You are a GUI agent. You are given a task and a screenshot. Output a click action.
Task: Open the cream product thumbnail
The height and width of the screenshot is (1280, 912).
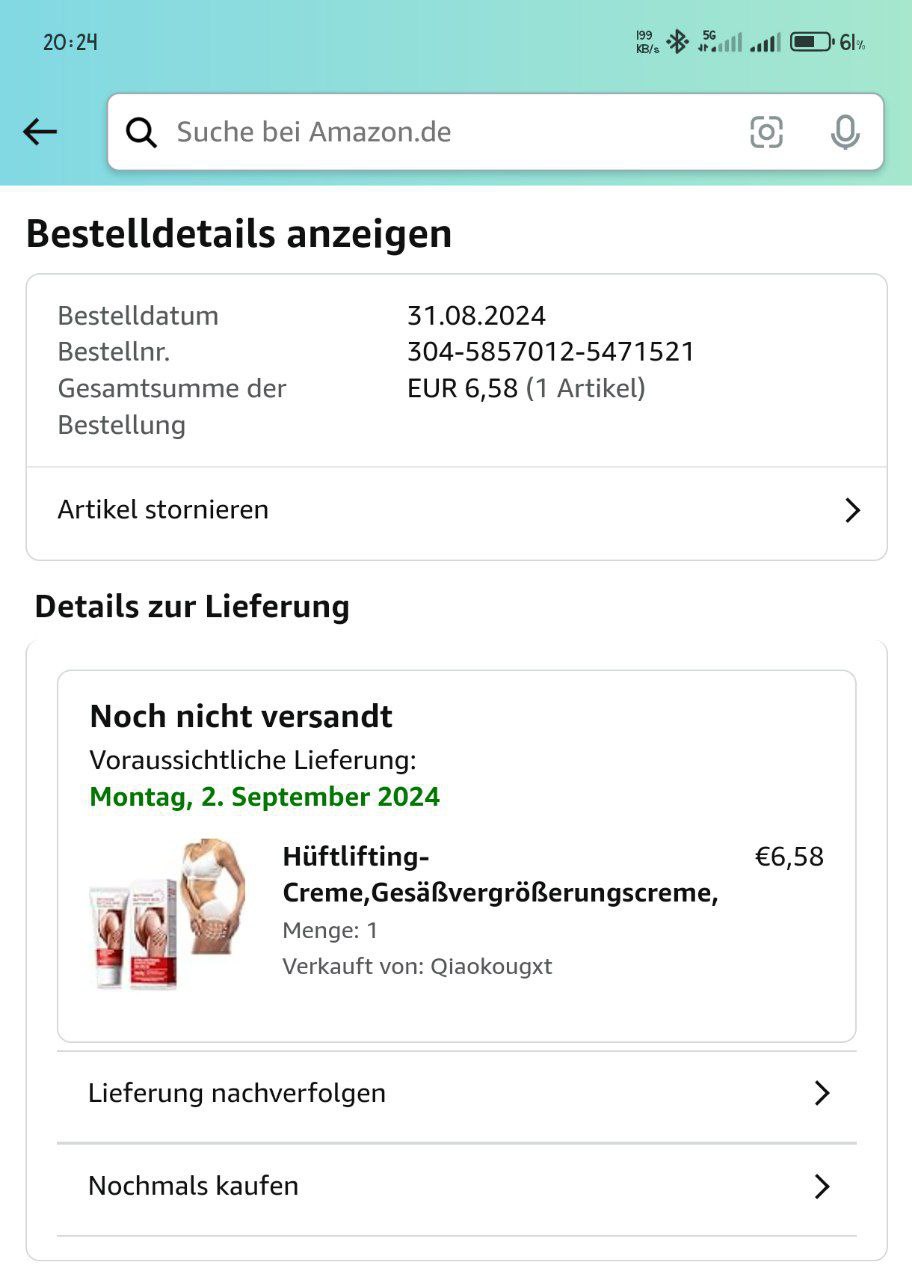click(167, 914)
